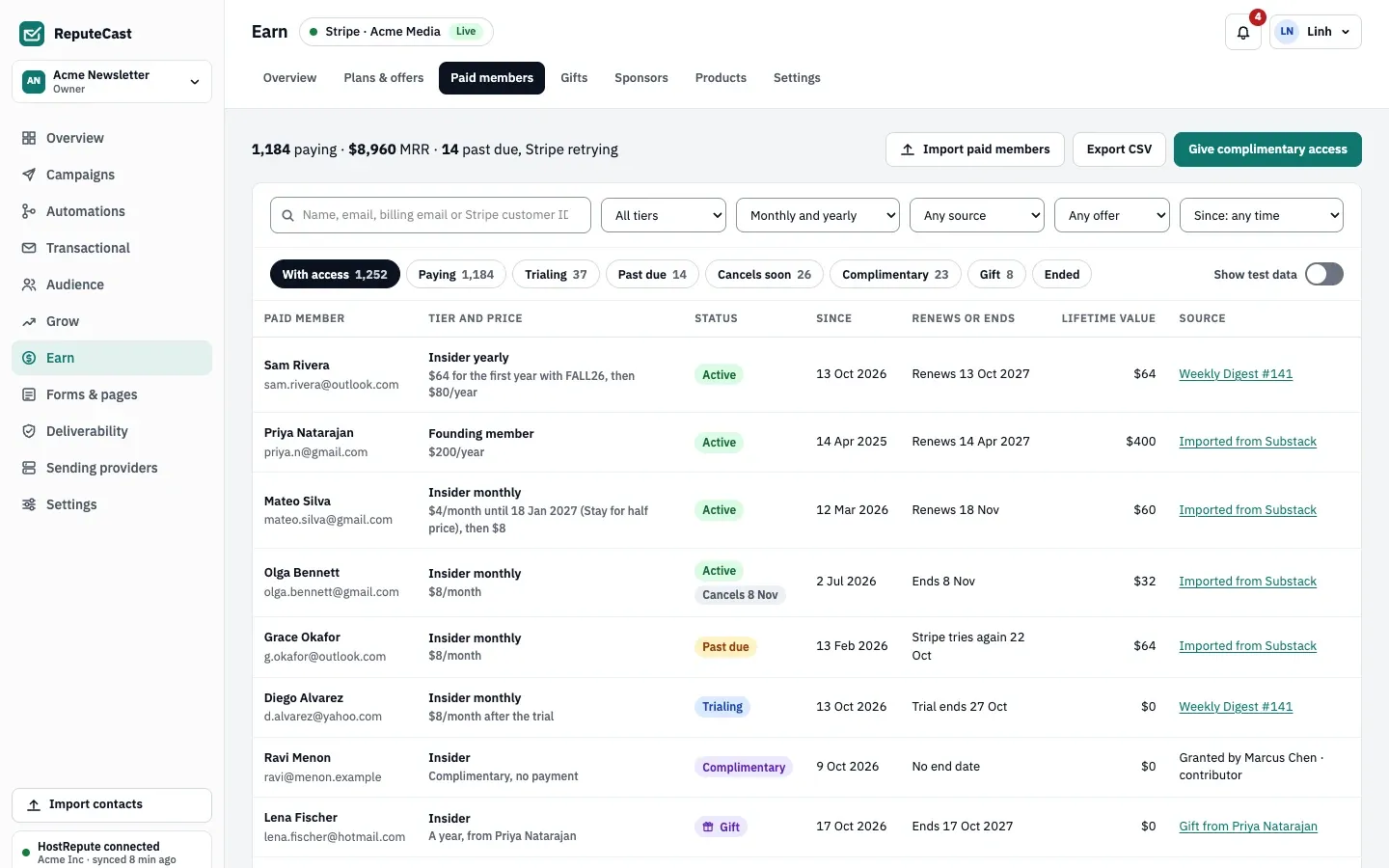
Task: Click the Overview grid icon in the sidebar
Action: 29,138
